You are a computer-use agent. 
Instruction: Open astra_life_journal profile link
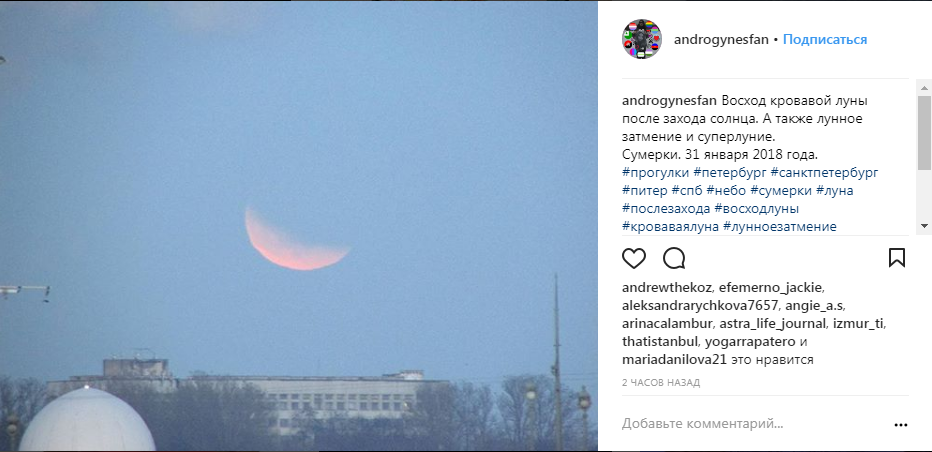[x=773, y=324]
